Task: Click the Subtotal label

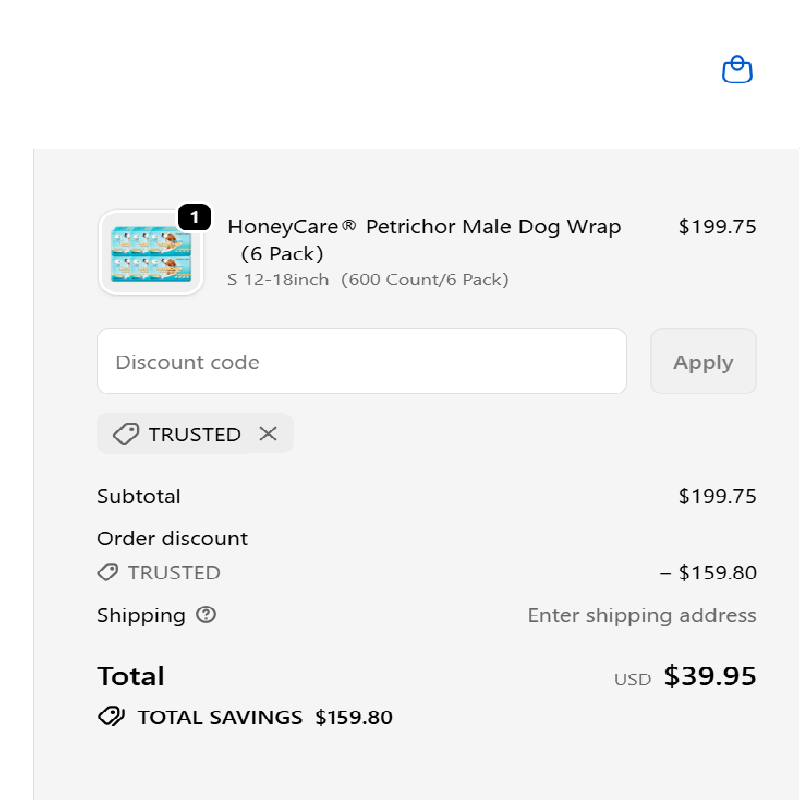Action: (139, 496)
